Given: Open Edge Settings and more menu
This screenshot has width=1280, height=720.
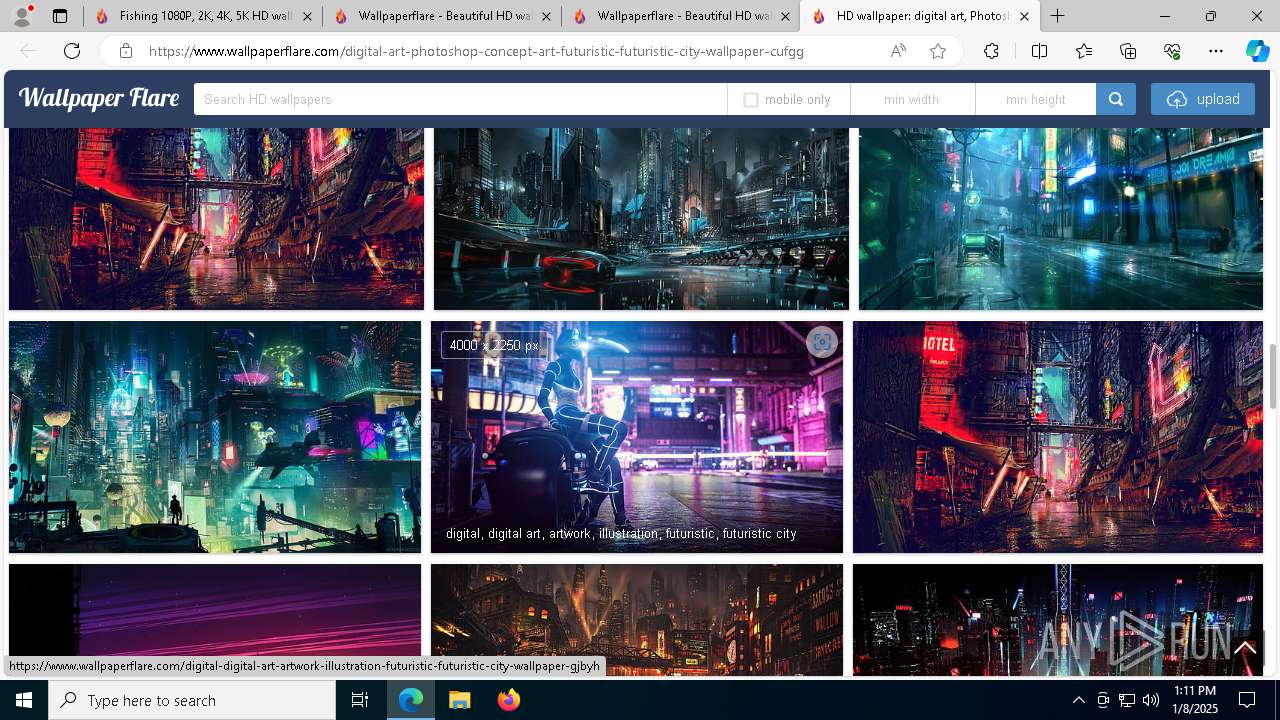Looking at the screenshot, I should (1216, 51).
